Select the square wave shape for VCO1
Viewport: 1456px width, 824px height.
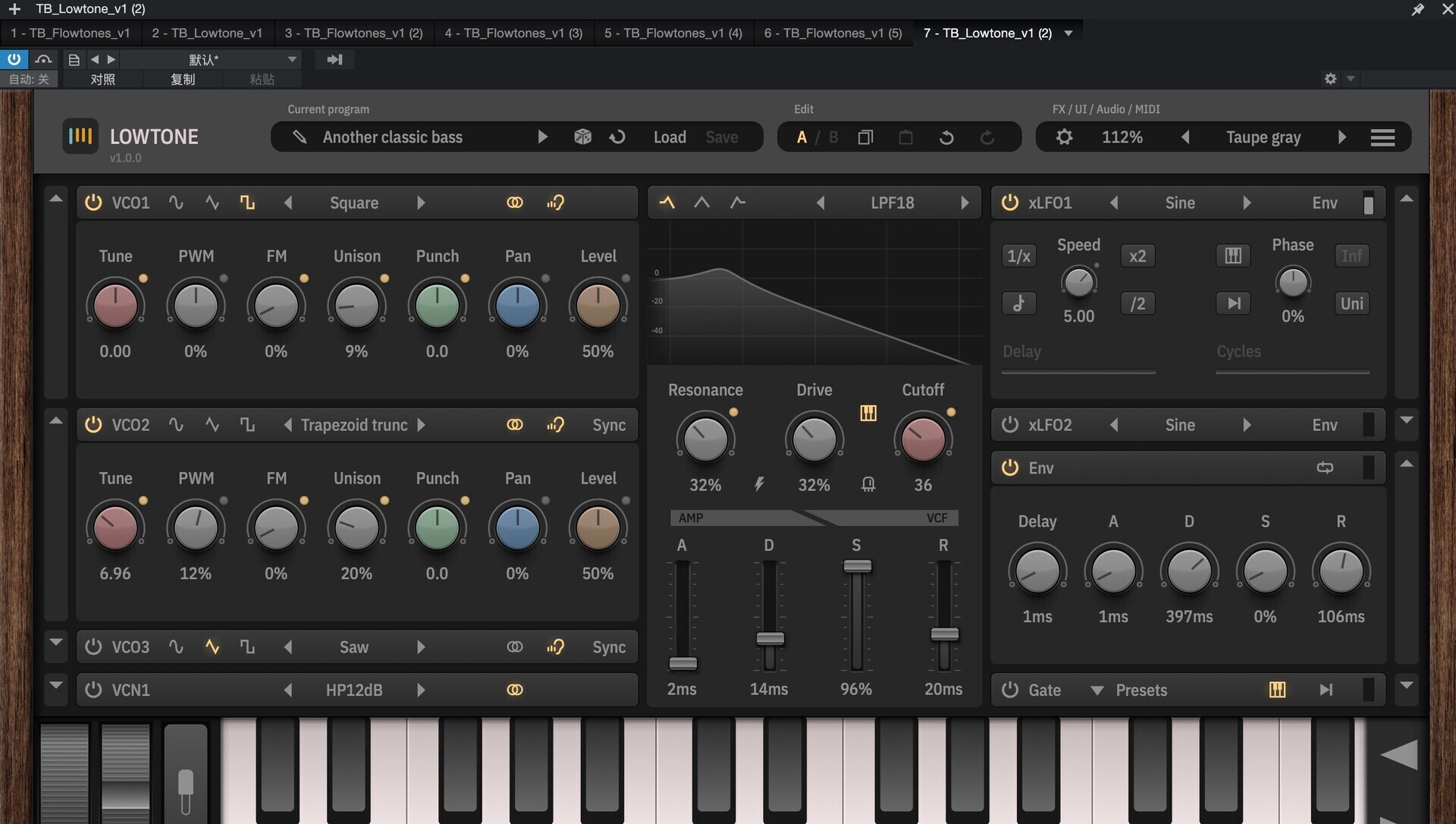pos(247,203)
